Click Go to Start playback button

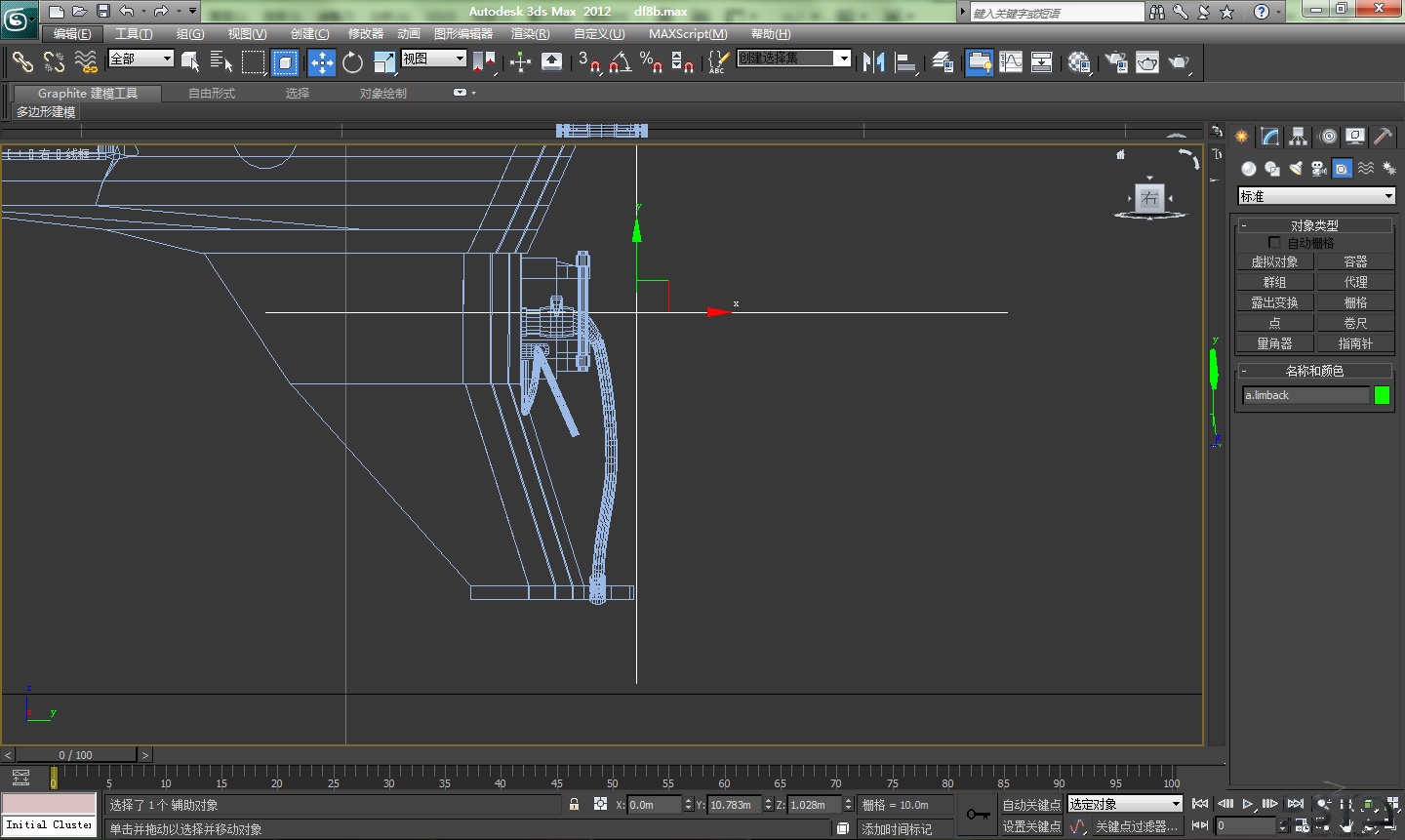[1200, 804]
